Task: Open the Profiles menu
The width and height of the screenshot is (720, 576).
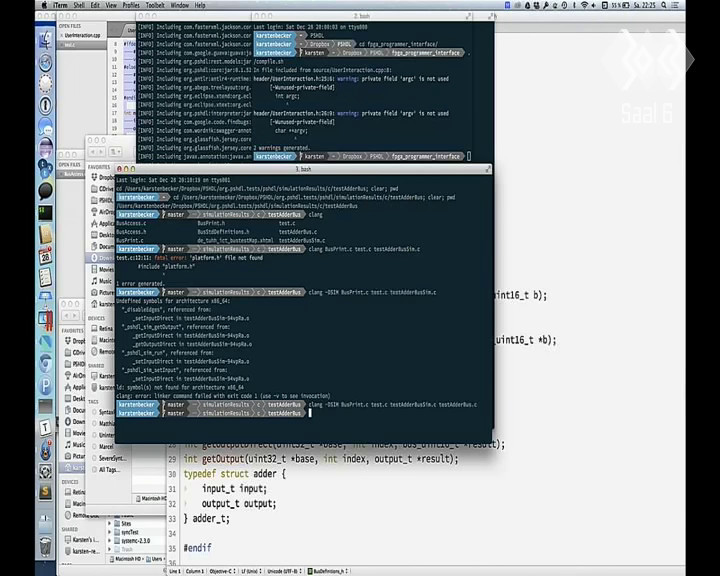Action: tap(131, 5)
